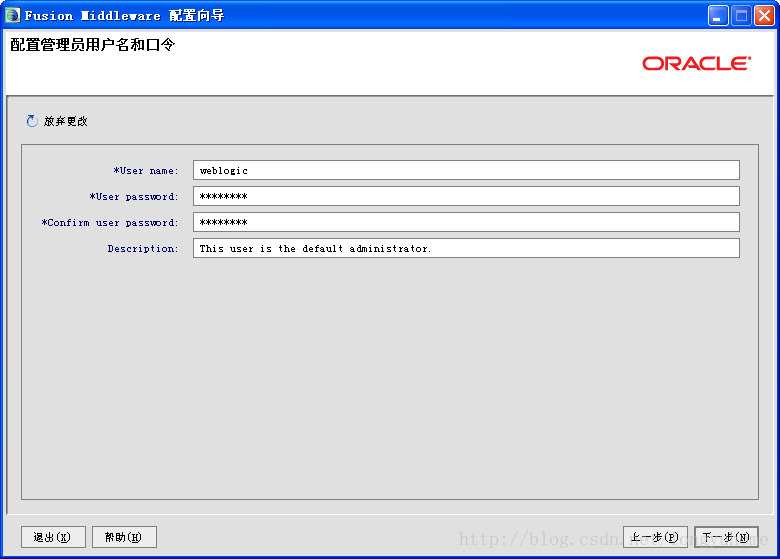This screenshot has height=559, width=780.
Task: Click the *Confirm user password: label
Action: 110,222
